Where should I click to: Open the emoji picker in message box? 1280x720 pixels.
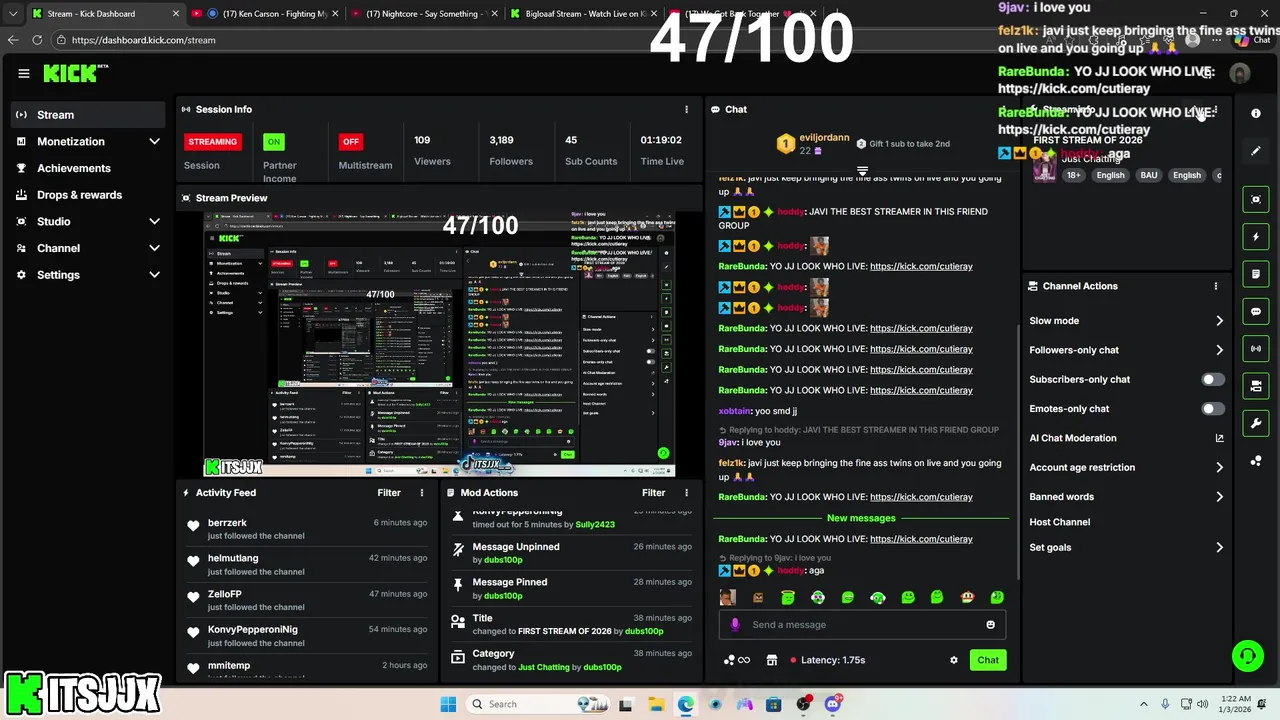(x=990, y=625)
